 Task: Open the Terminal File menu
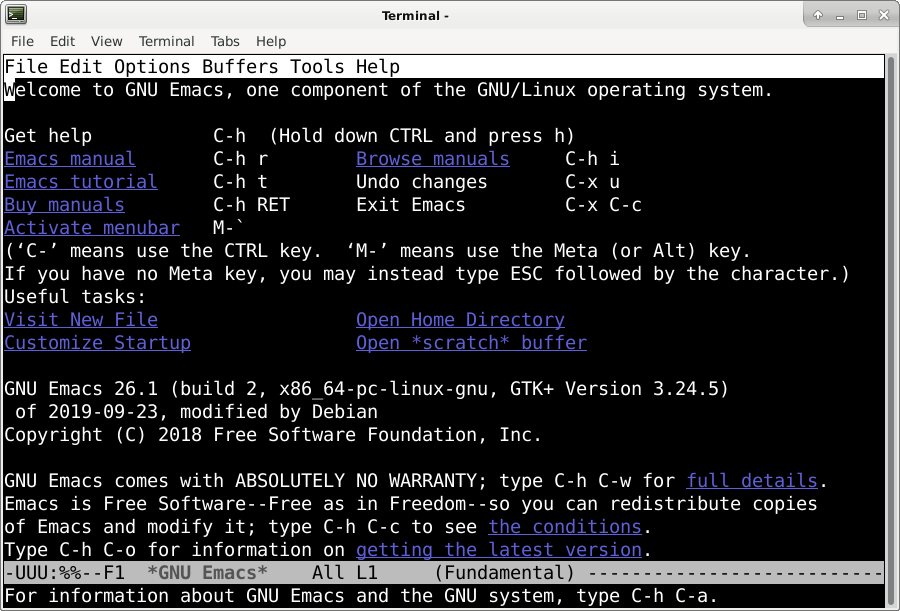[x=22, y=41]
